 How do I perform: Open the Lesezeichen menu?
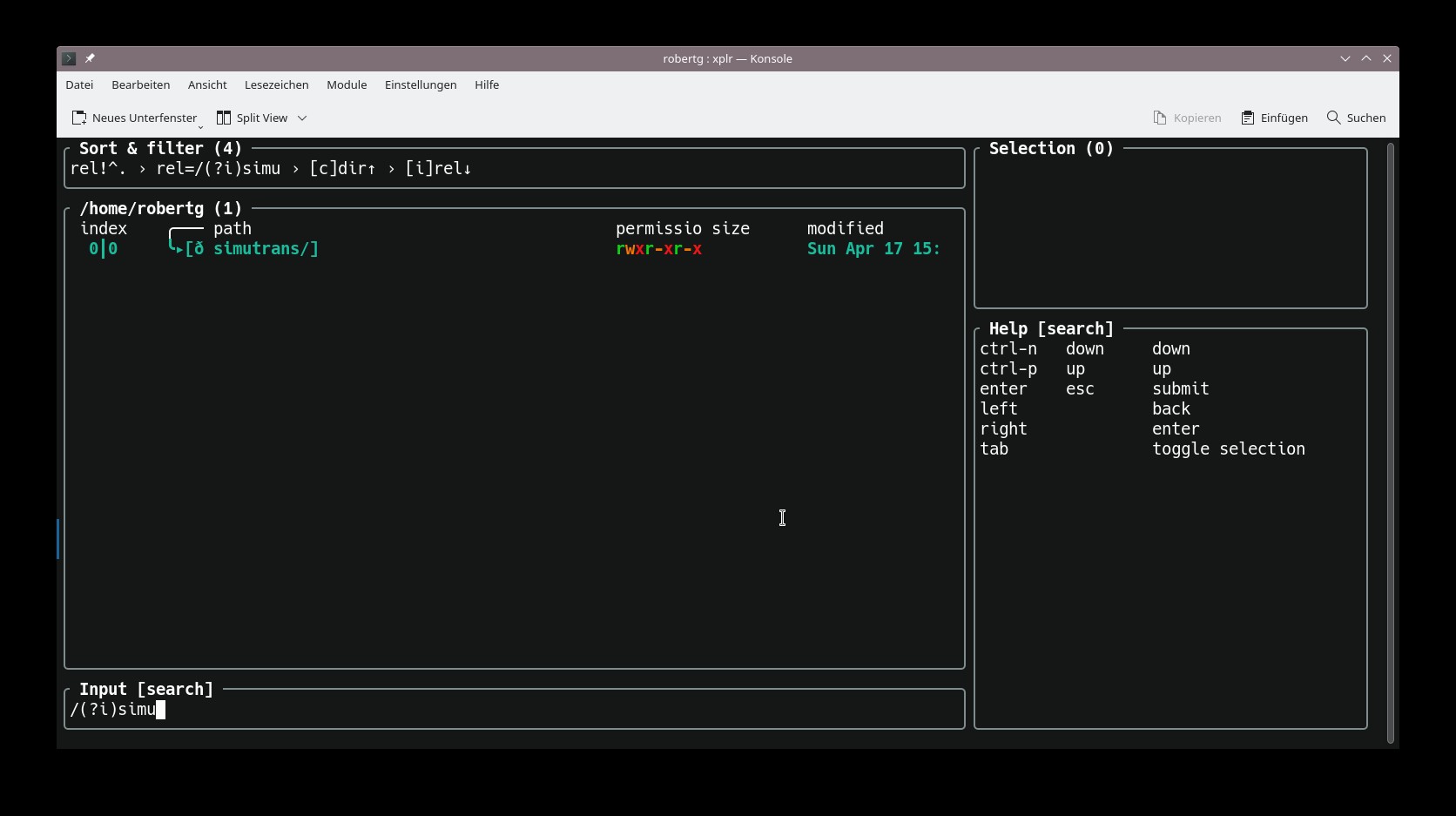tap(276, 84)
